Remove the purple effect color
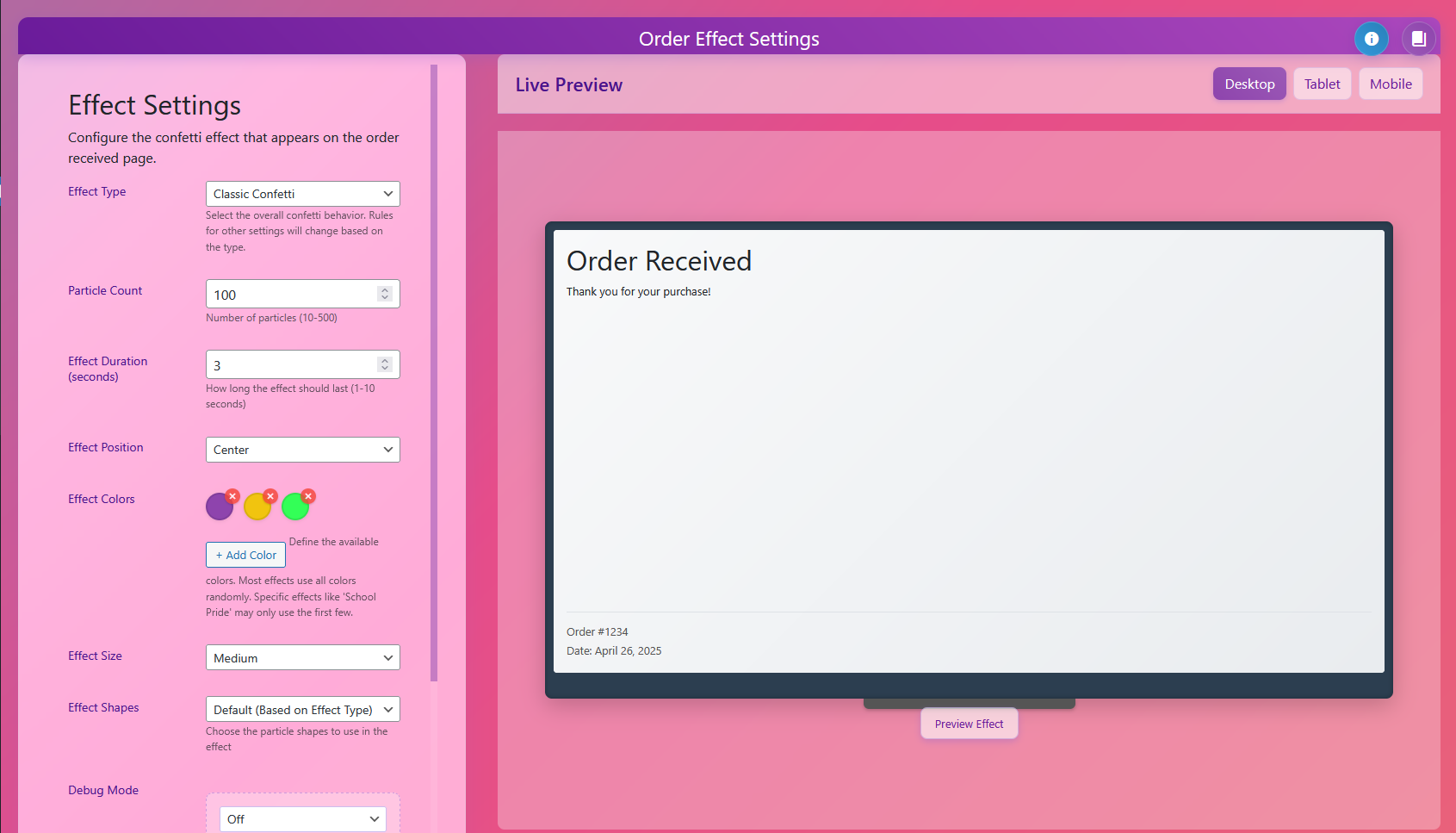Image resolution: width=1456 pixels, height=833 pixels. [x=233, y=495]
